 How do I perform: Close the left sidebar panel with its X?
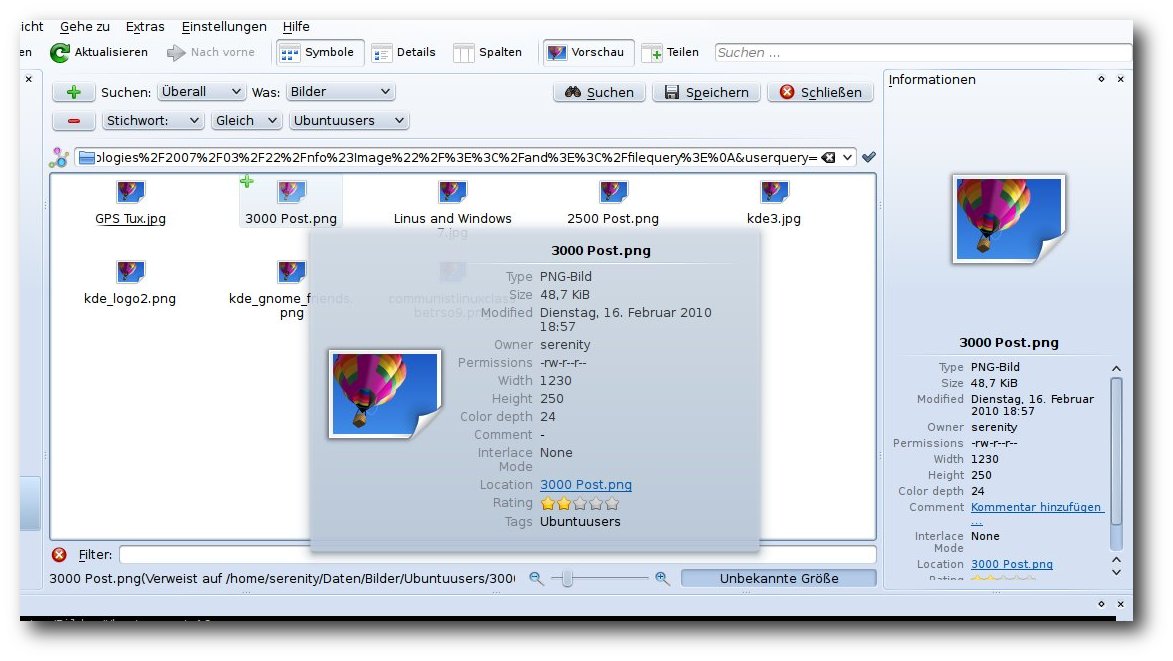28,79
